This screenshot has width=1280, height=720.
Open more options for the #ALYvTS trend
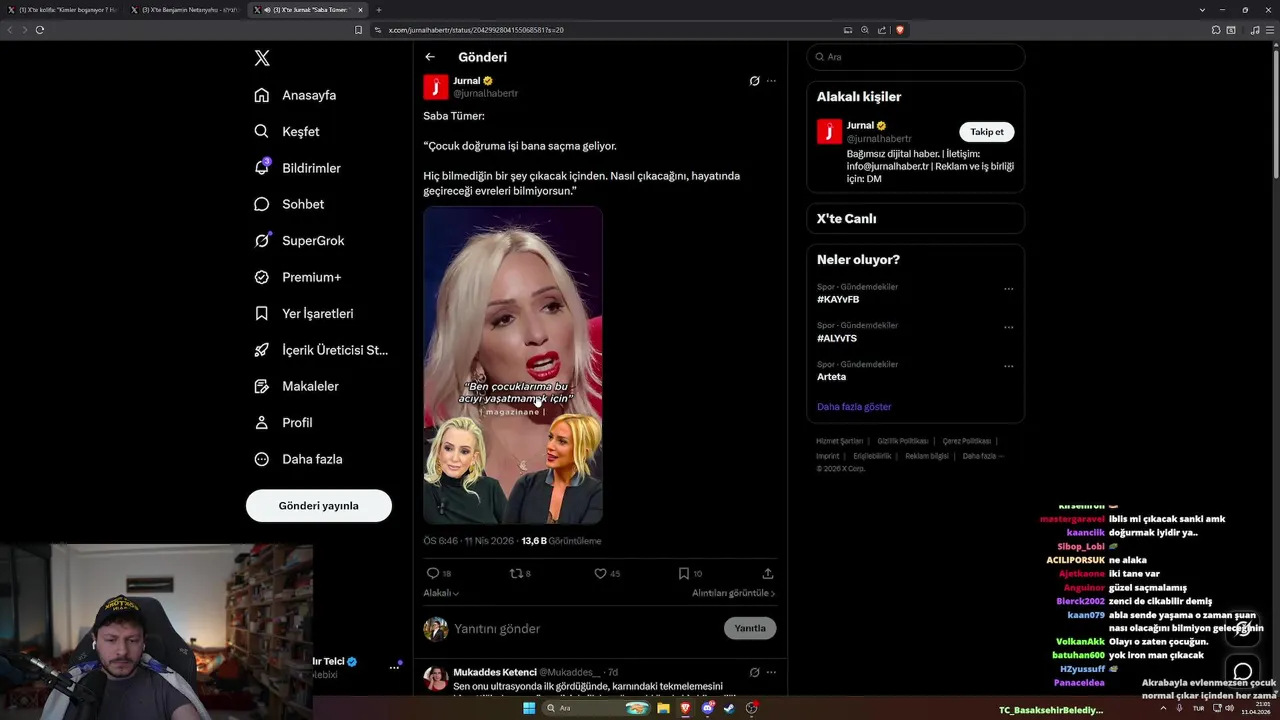[1008, 327]
